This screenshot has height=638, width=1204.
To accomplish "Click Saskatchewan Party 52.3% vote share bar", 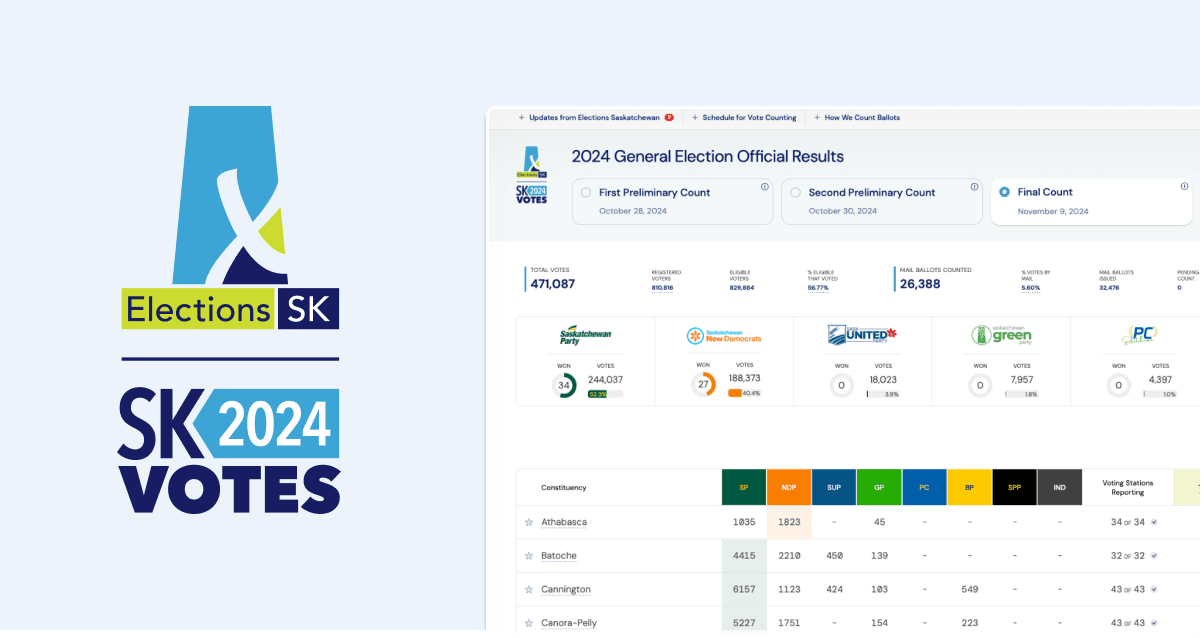I will (x=605, y=394).
